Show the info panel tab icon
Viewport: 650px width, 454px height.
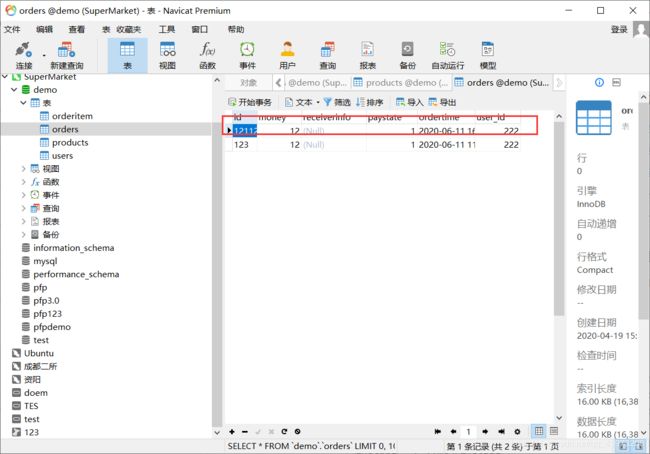[599, 83]
